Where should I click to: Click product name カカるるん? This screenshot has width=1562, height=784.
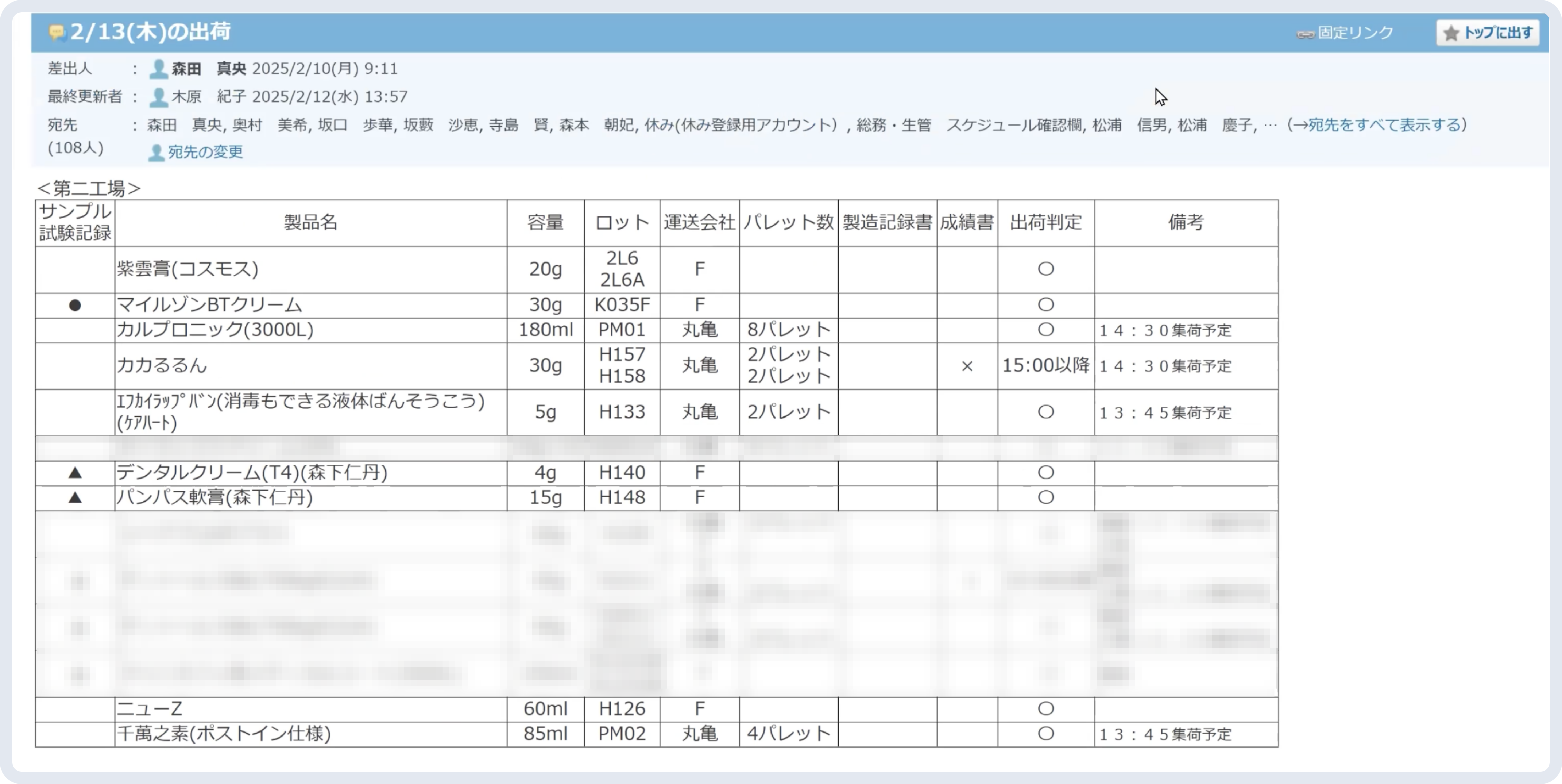click(162, 366)
